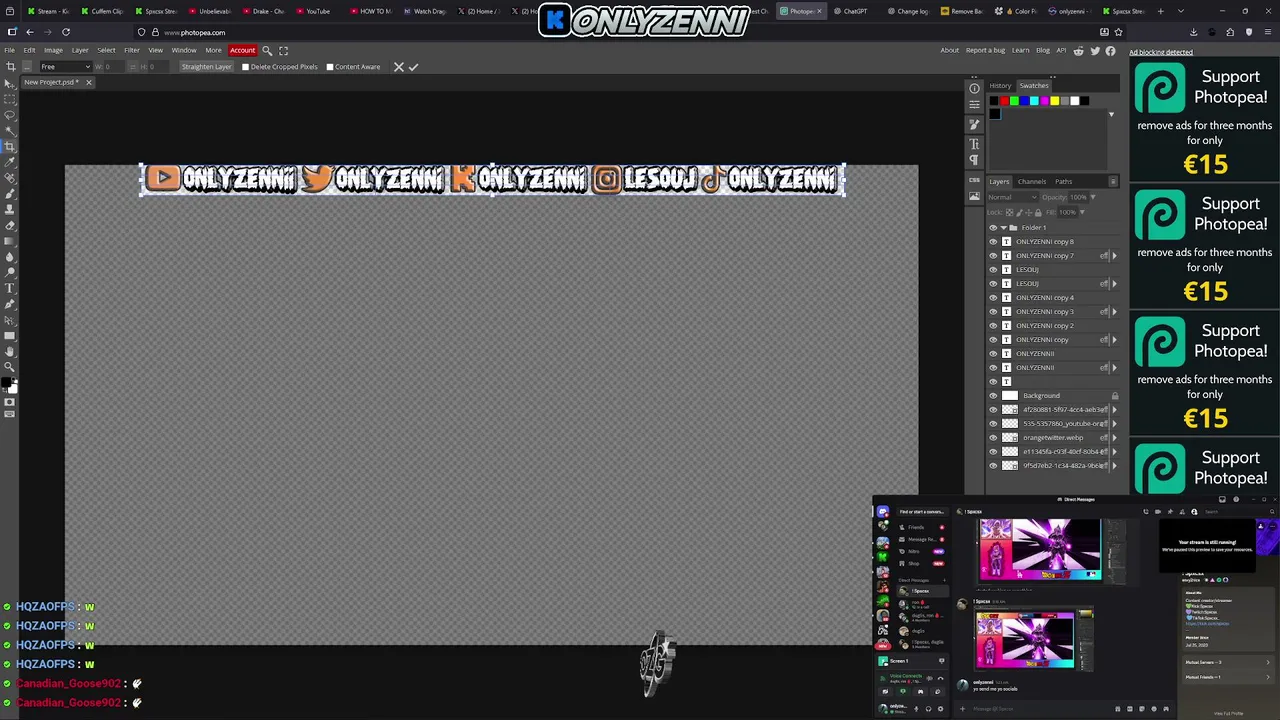Switch to the History tab

(x=1000, y=86)
